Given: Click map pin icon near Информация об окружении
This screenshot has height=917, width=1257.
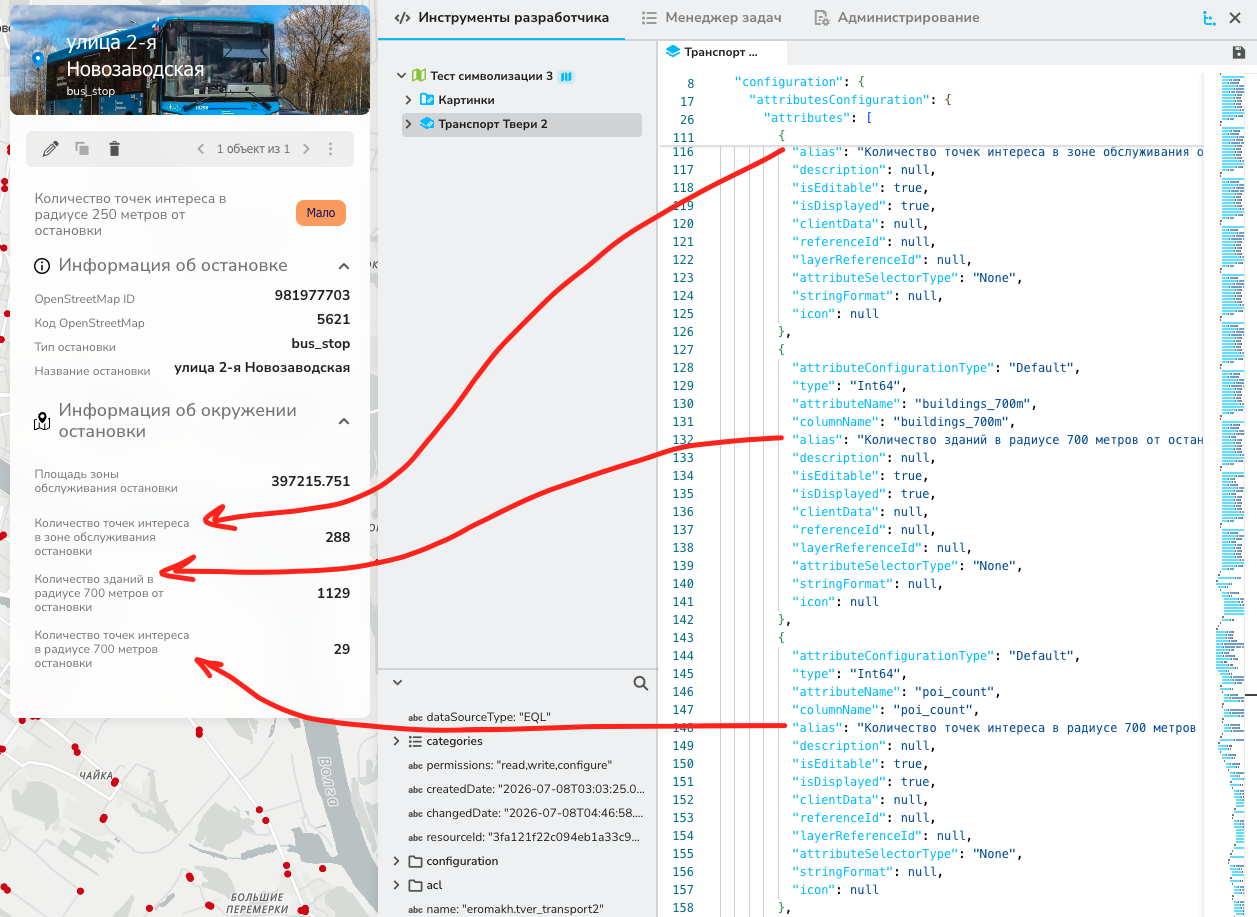Looking at the screenshot, I should [x=42, y=421].
